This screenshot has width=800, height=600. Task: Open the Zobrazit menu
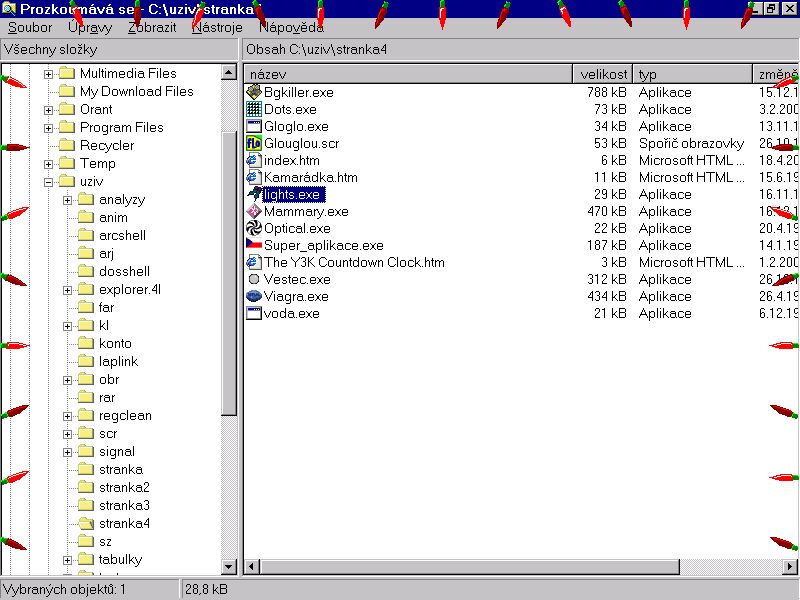[152, 28]
